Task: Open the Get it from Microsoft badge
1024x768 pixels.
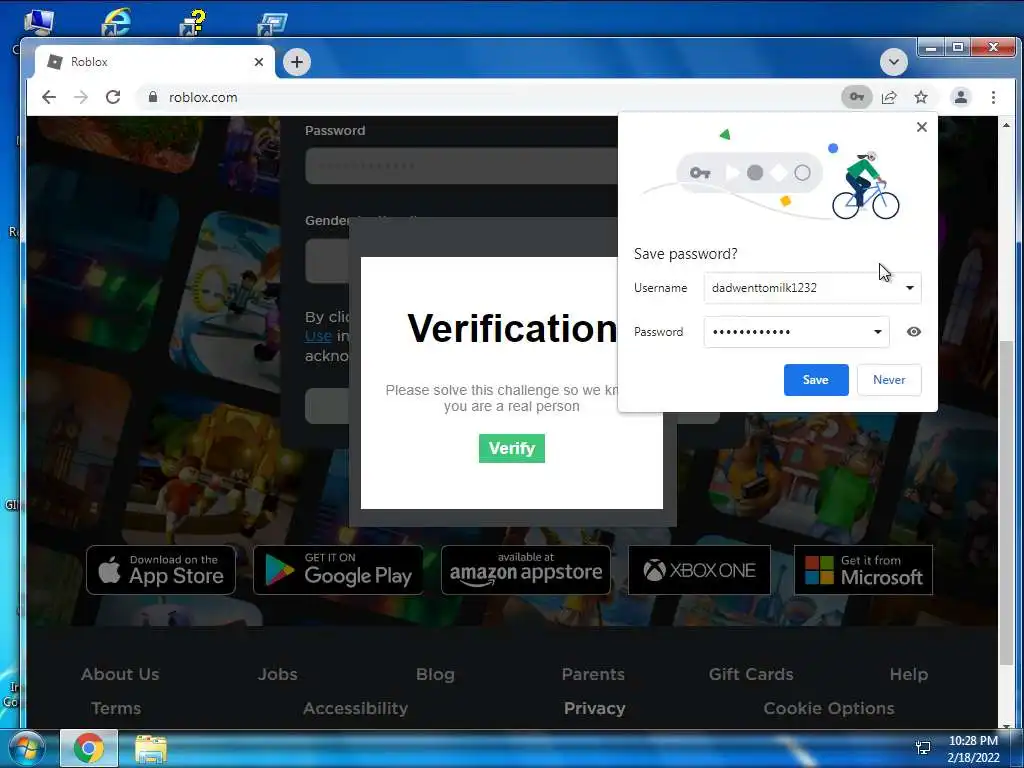Action: click(863, 570)
